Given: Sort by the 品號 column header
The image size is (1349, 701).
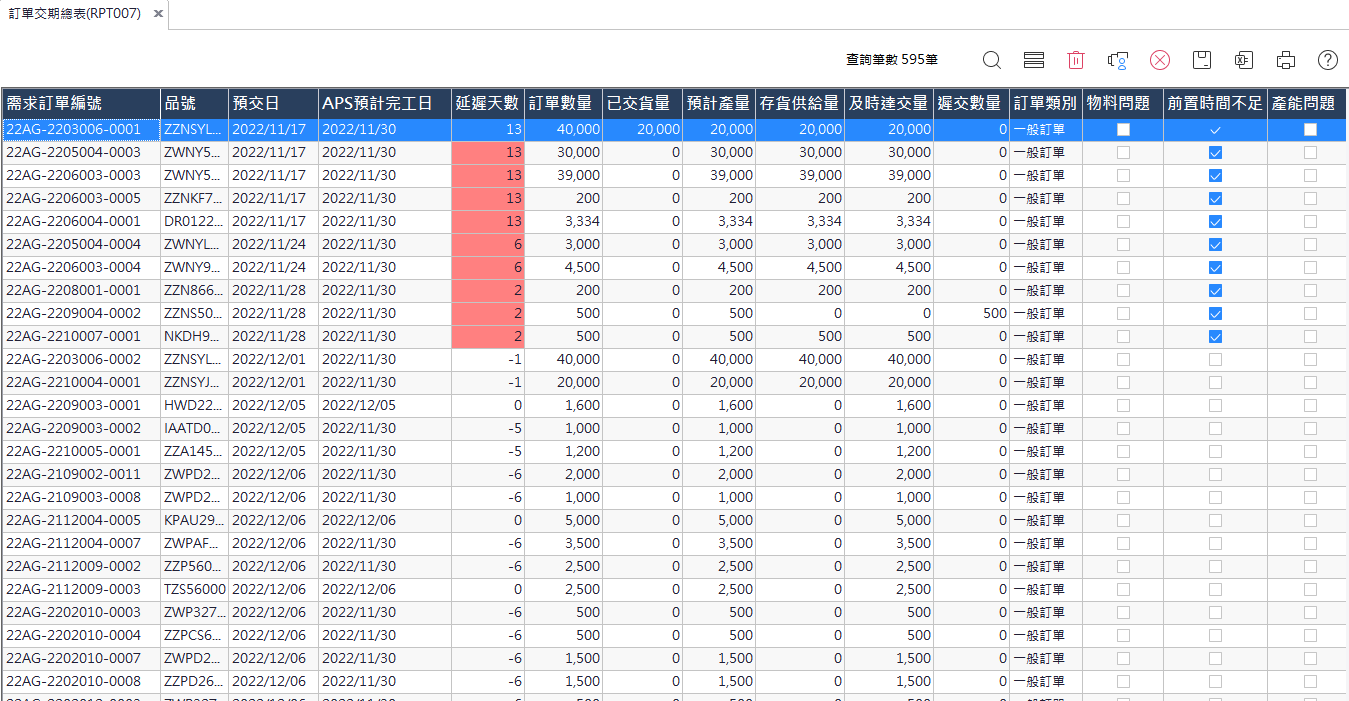Looking at the screenshot, I should pyautogui.click(x=194, y=103).
